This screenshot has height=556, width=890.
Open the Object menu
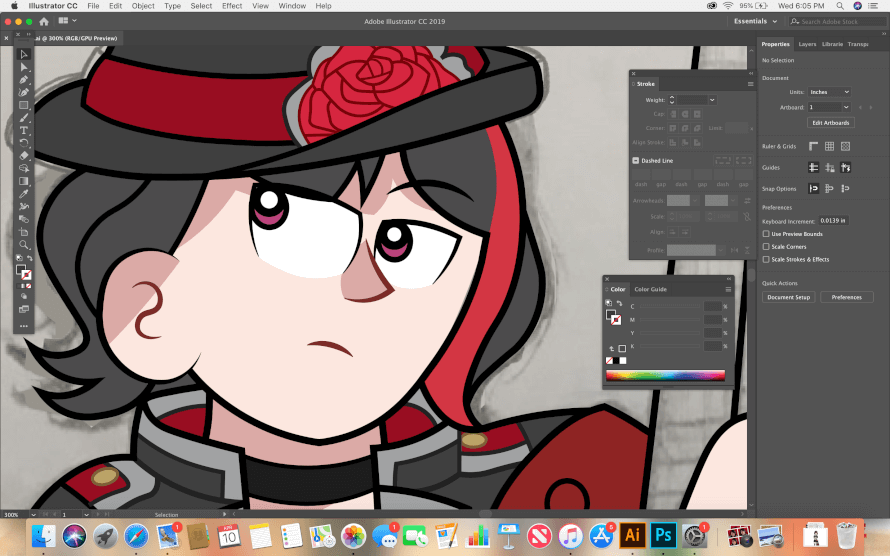tap(143, 6)
